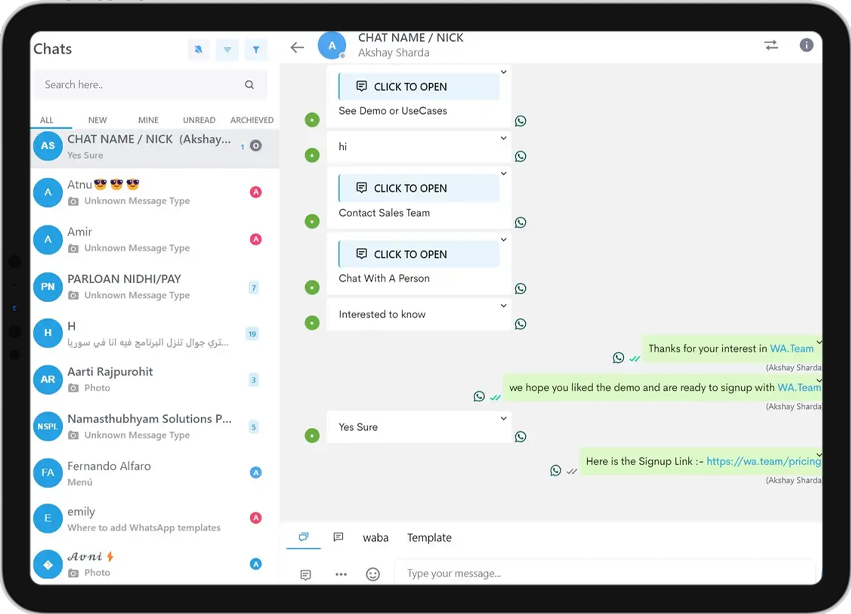Click the three-dots more options icon
Viewport: 851px width, 614px height.
(x=341, y=574)
